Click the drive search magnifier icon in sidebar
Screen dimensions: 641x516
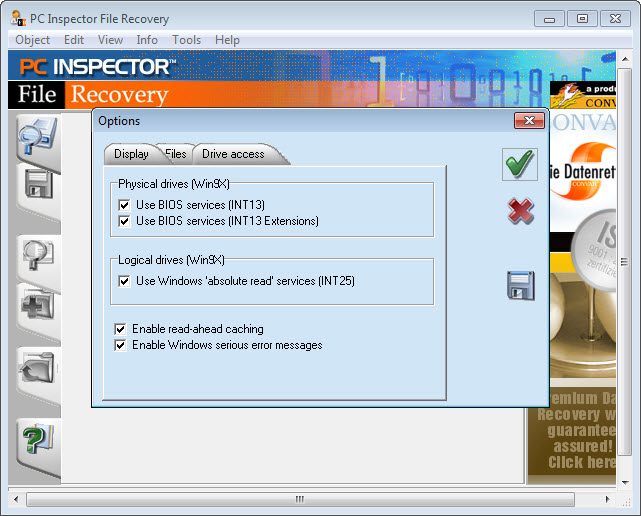point(38,136)
